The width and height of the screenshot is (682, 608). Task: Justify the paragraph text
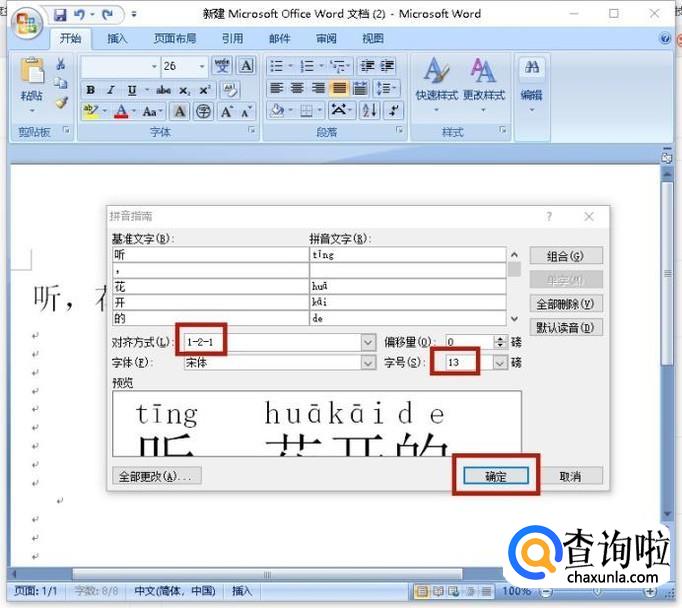[339, 88]
